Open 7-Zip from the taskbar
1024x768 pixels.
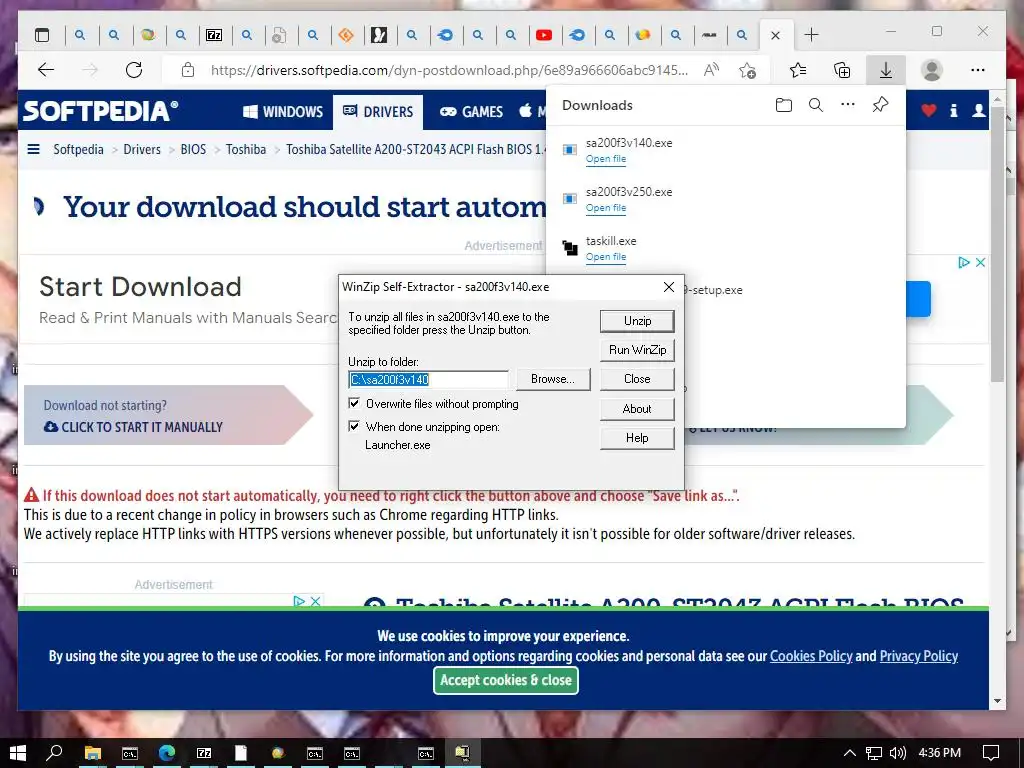click(x=204, y=753)
